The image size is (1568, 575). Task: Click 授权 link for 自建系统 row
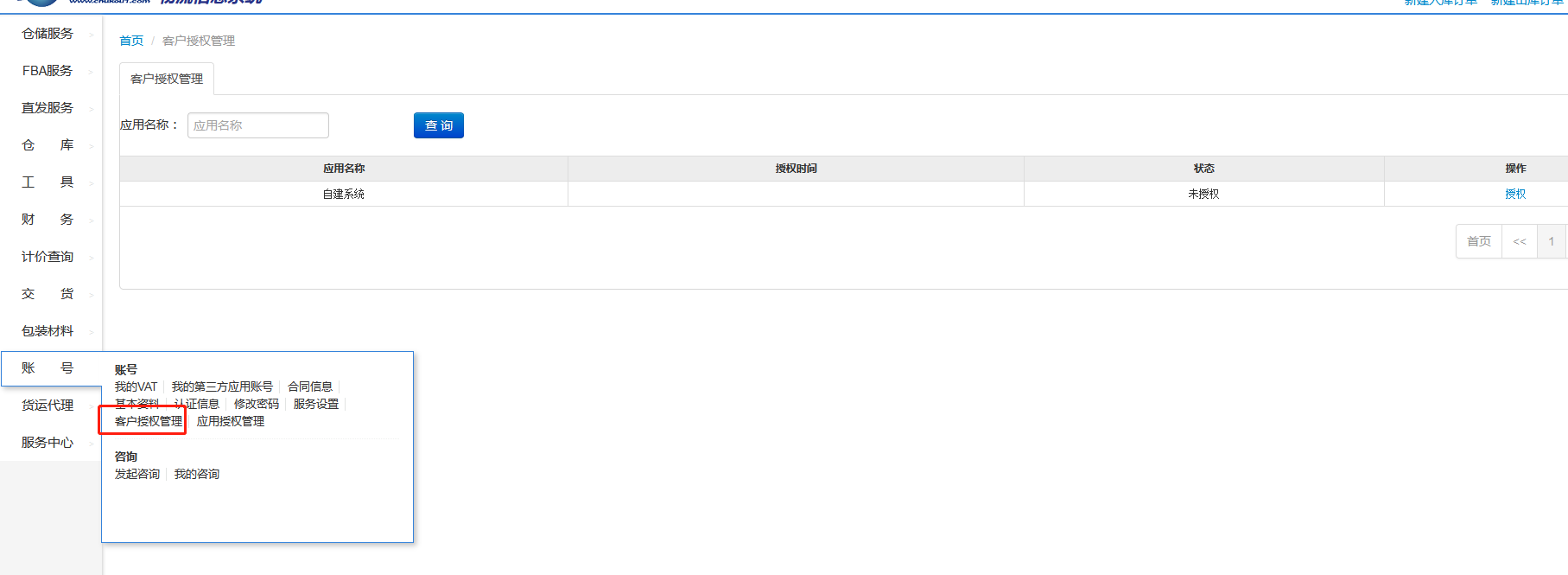[1515, 194]
